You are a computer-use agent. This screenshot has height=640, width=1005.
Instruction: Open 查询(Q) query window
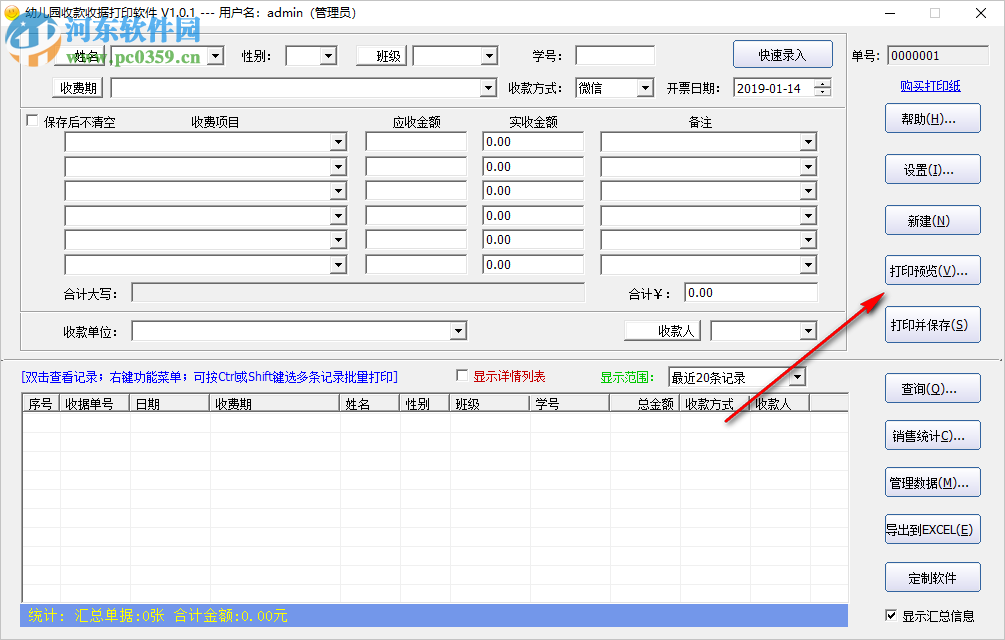[x=933, y=388]
